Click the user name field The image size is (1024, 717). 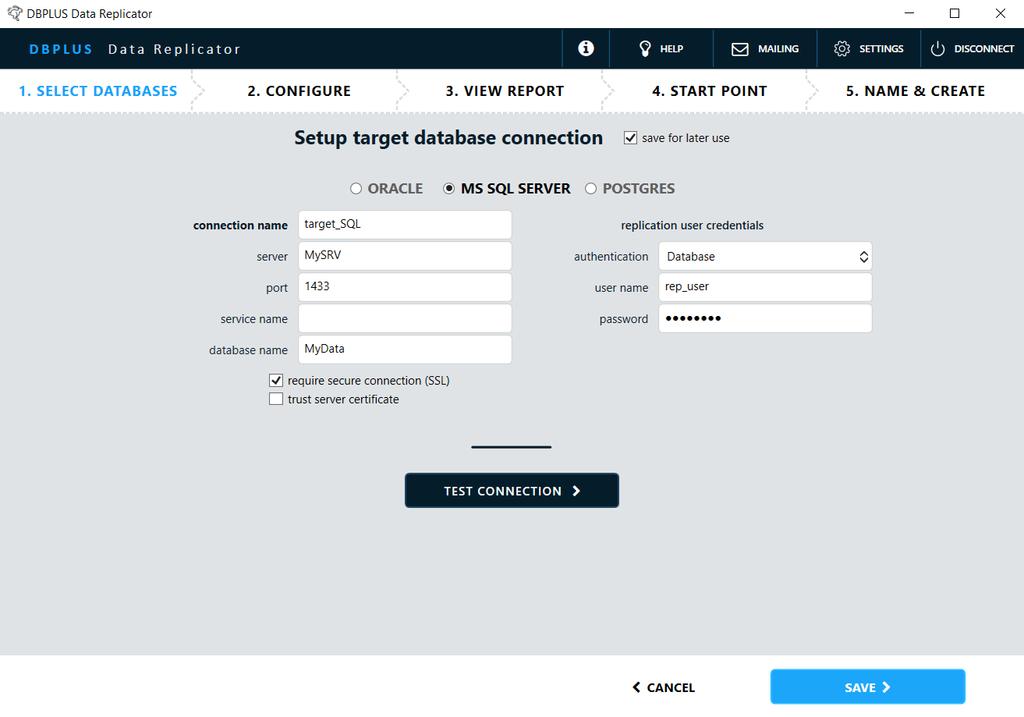pos(765,287)
